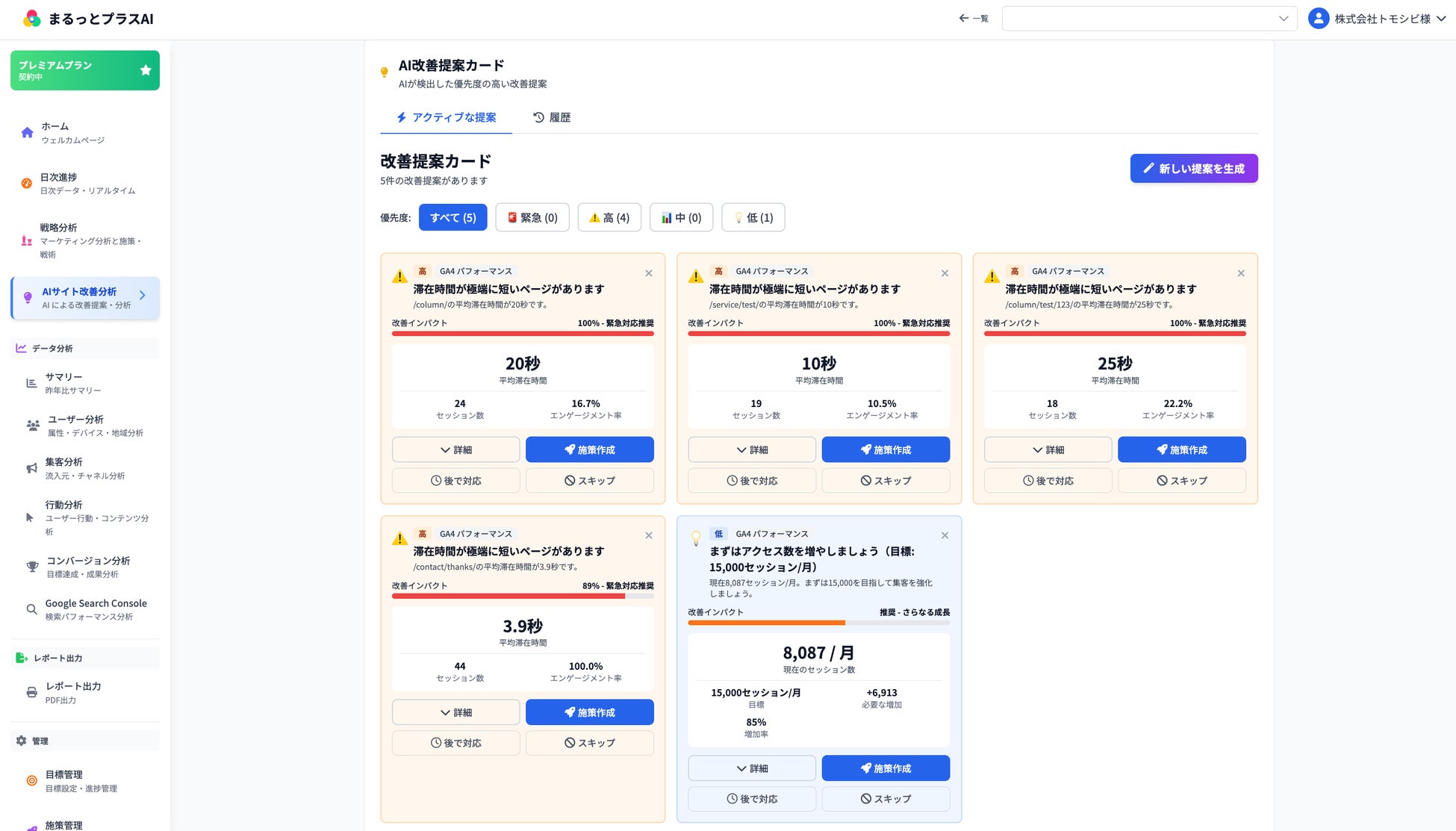Switch to the 履歴 tab
1456x831 pixels.
tap(552, 117)
